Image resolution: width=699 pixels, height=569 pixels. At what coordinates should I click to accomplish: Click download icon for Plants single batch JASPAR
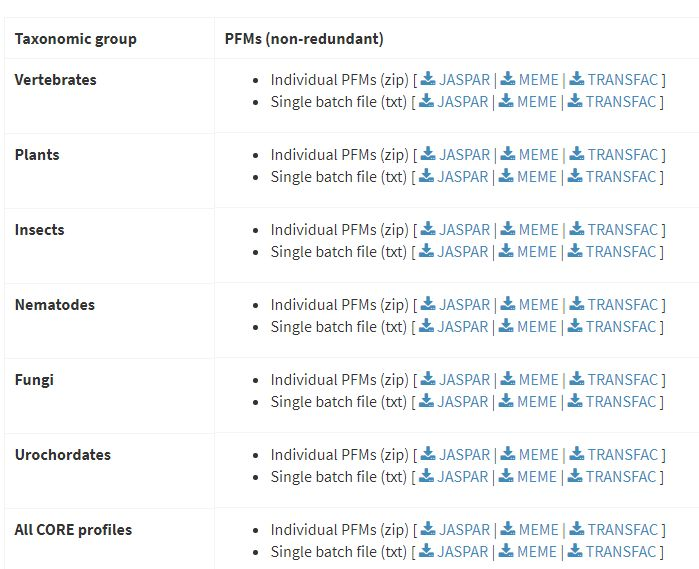(426, 177)
